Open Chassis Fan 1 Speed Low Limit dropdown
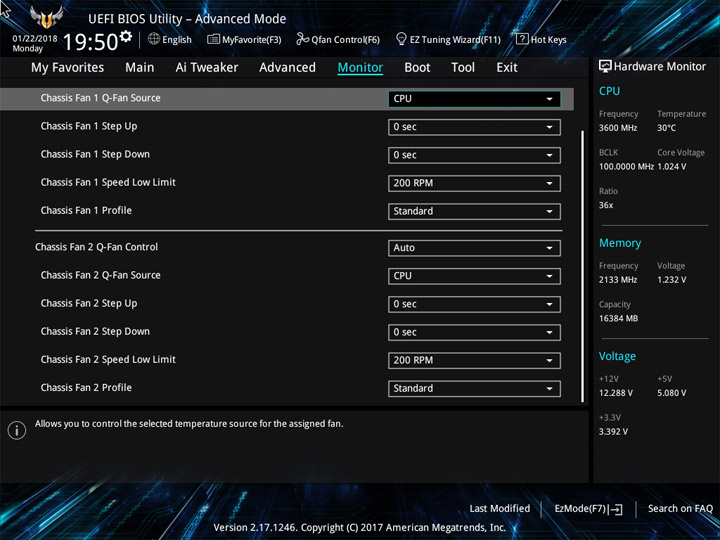Image resolution: width=720 pixels, height=540 pixels. 474,183
